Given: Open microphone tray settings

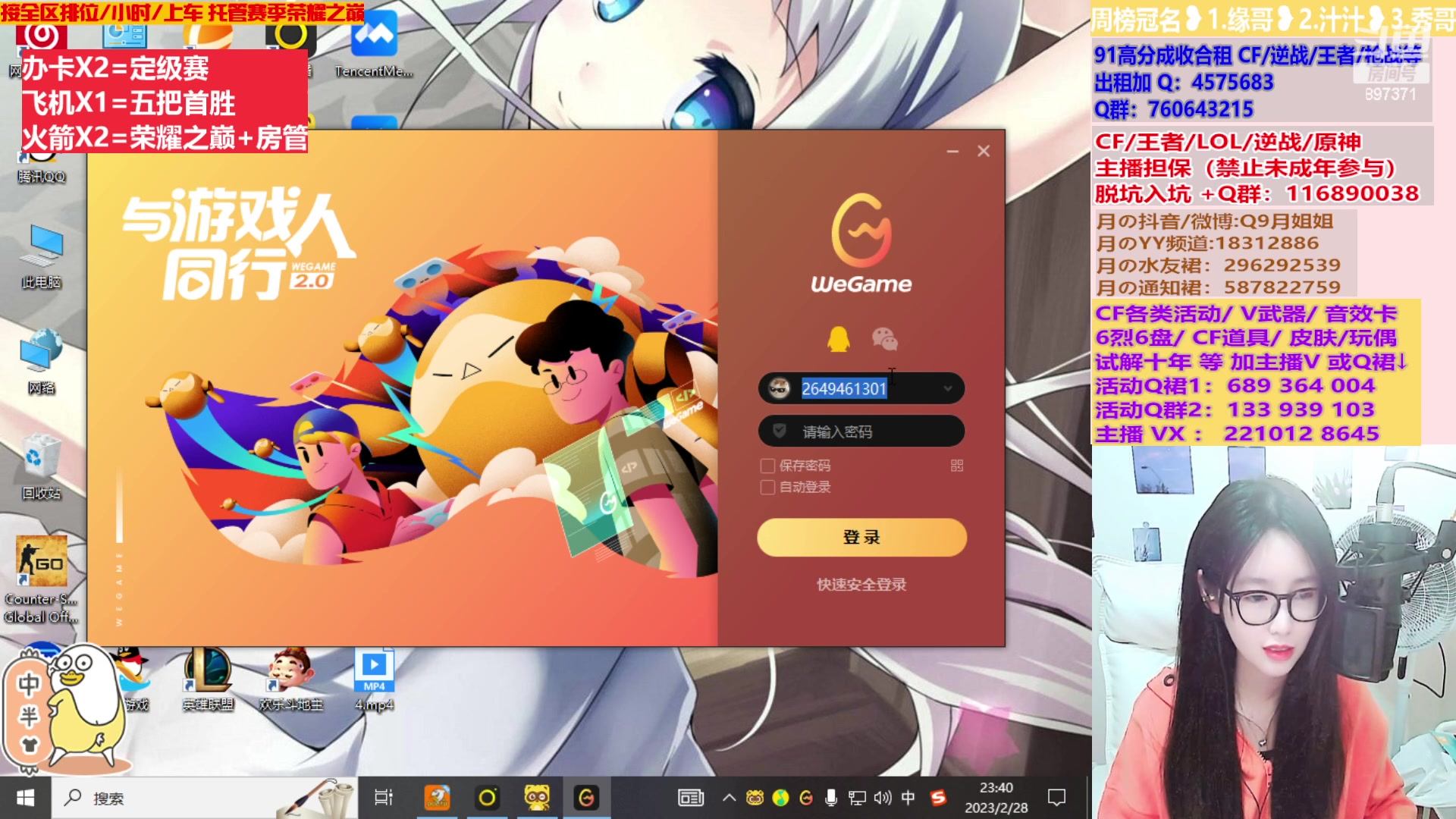Looking at the screenshot, I should [x=831, y=798].
